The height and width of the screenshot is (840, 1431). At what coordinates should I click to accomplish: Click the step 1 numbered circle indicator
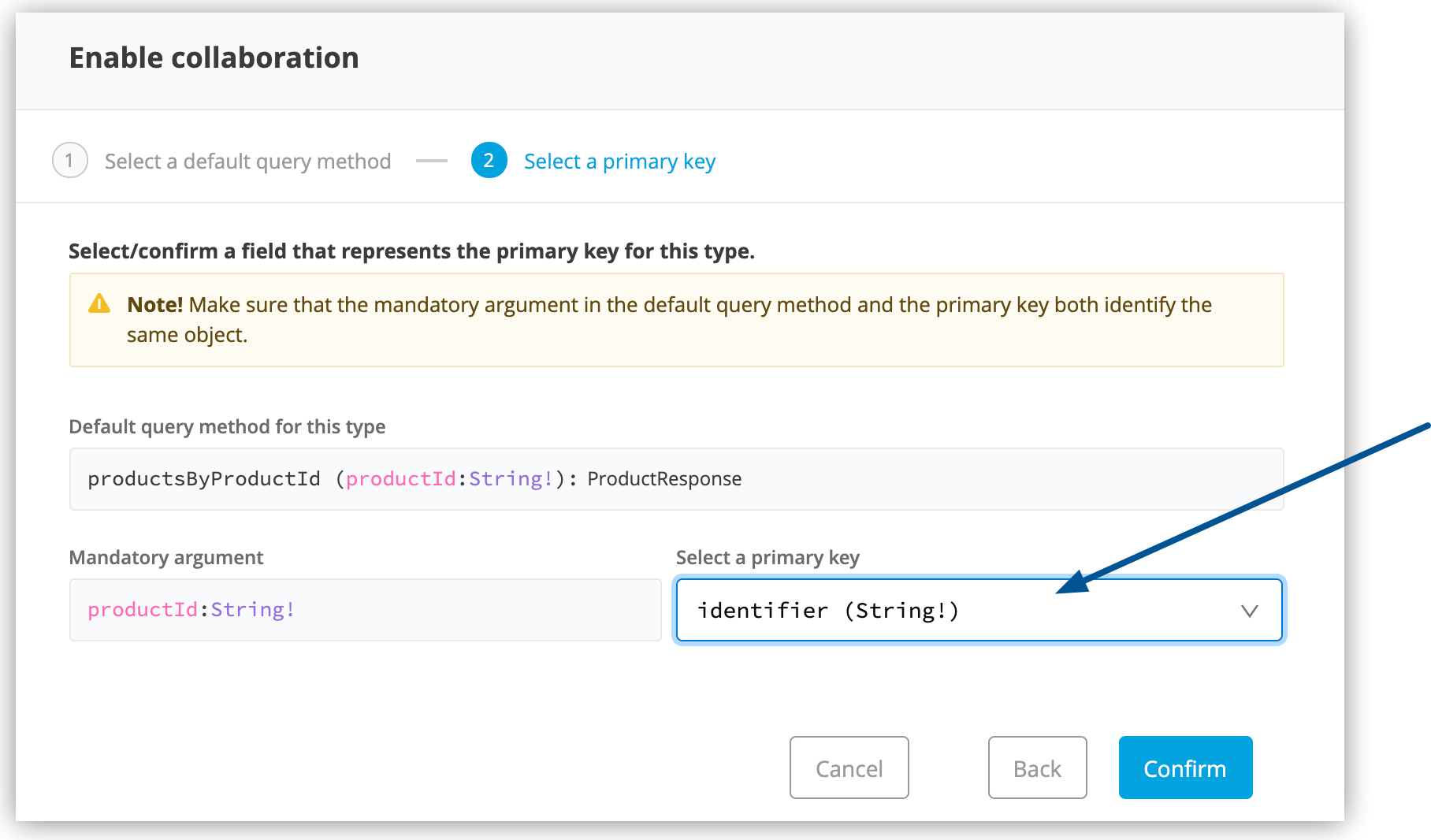(x=69, y=161)
